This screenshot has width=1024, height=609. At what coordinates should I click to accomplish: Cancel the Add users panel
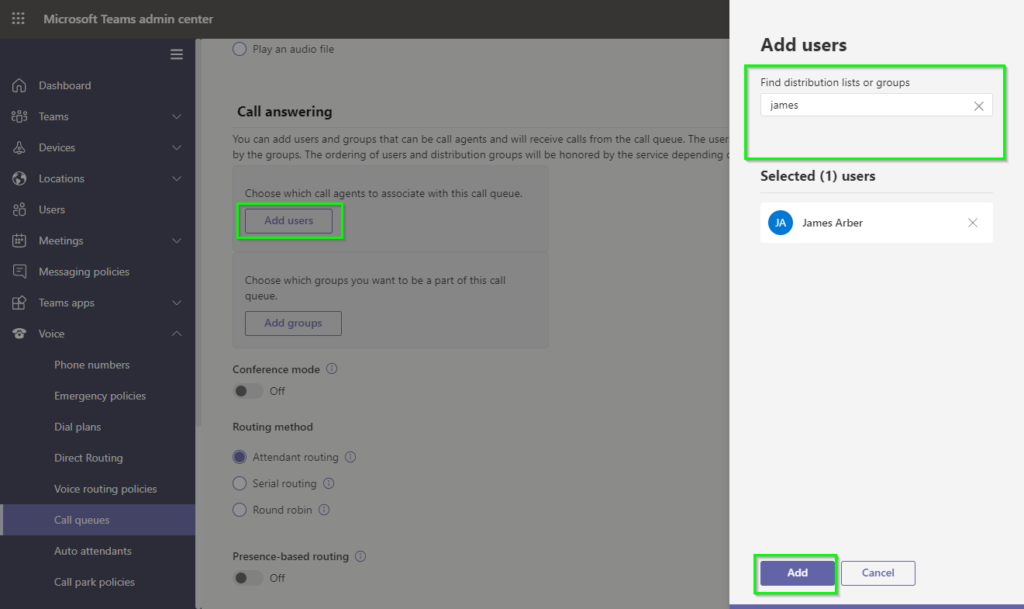tap(878, 573)
